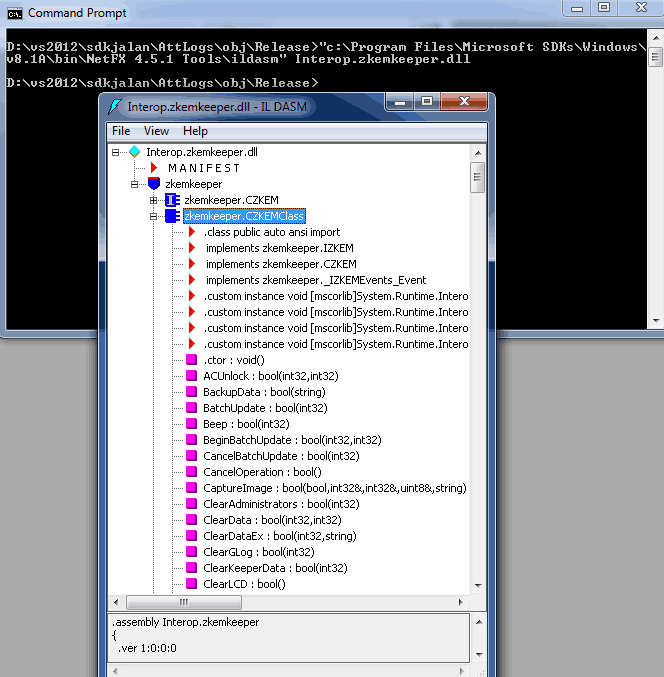Click the magenta method icon for ACUnlock
The image size is (664, 677).
191,376
